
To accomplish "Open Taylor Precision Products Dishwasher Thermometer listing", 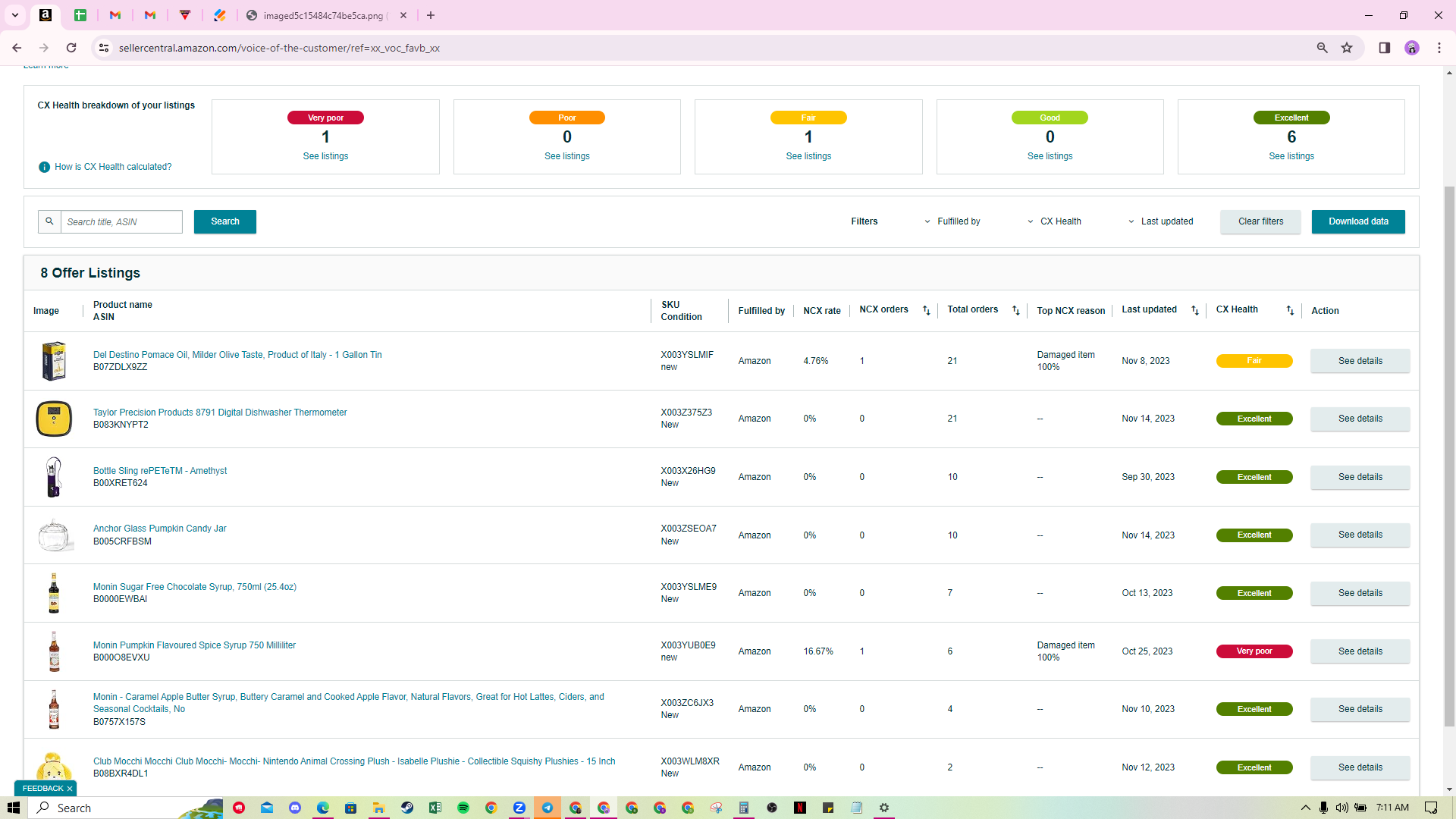I will [220, 413].
